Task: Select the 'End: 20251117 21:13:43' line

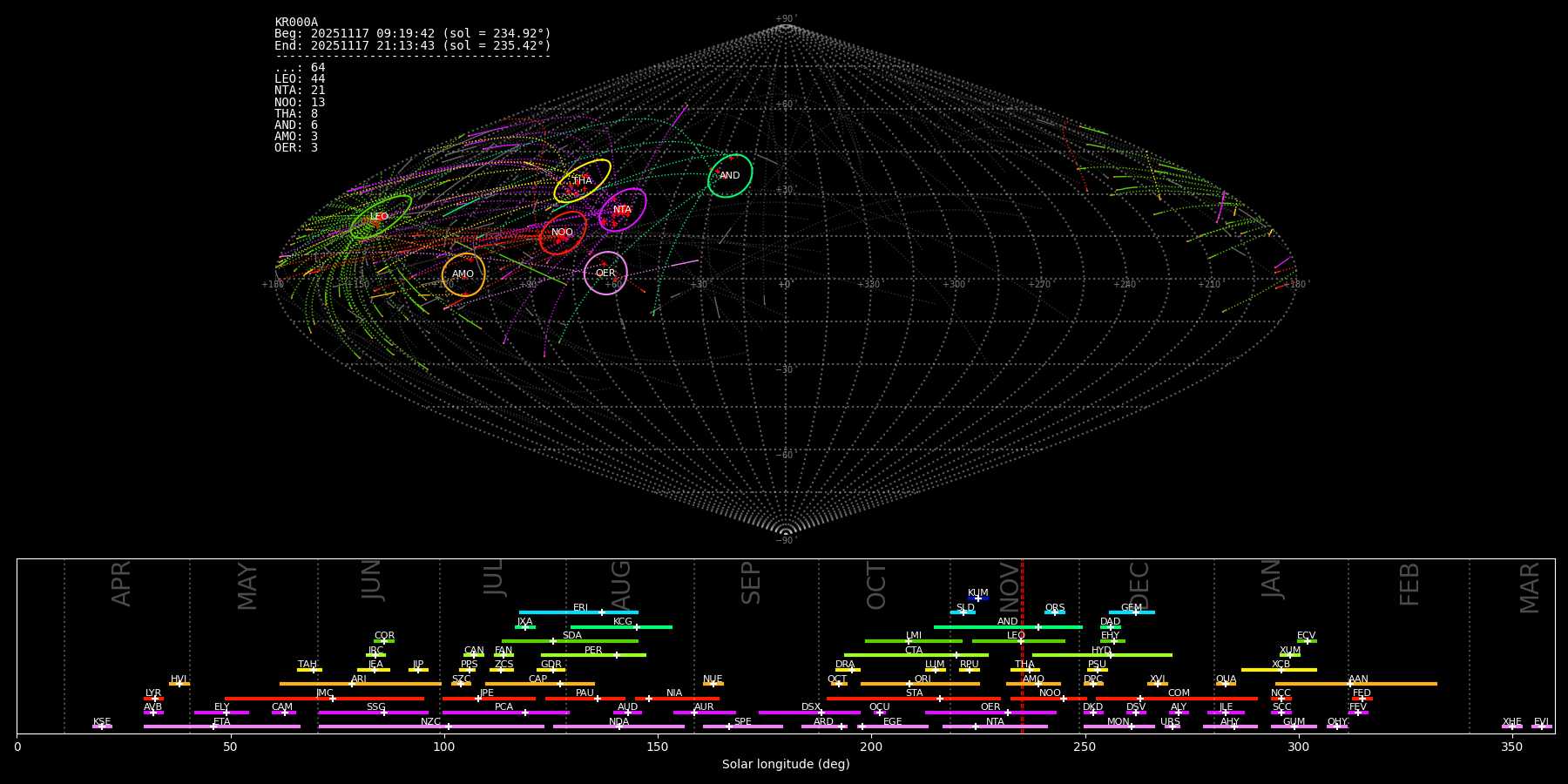Action: pos(413,45)
